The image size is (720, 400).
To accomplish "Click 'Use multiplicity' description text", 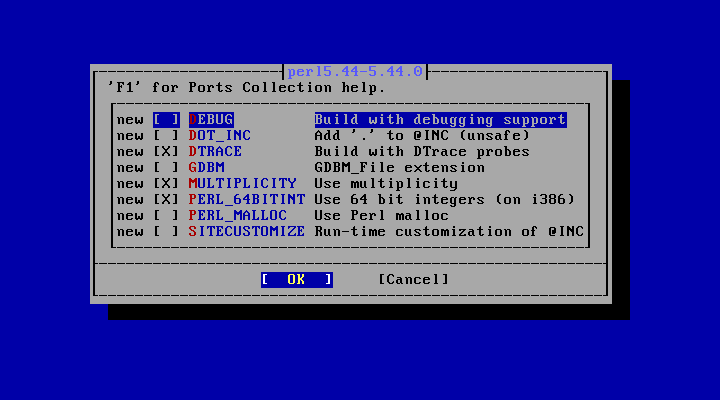I will tap(386, 184).
